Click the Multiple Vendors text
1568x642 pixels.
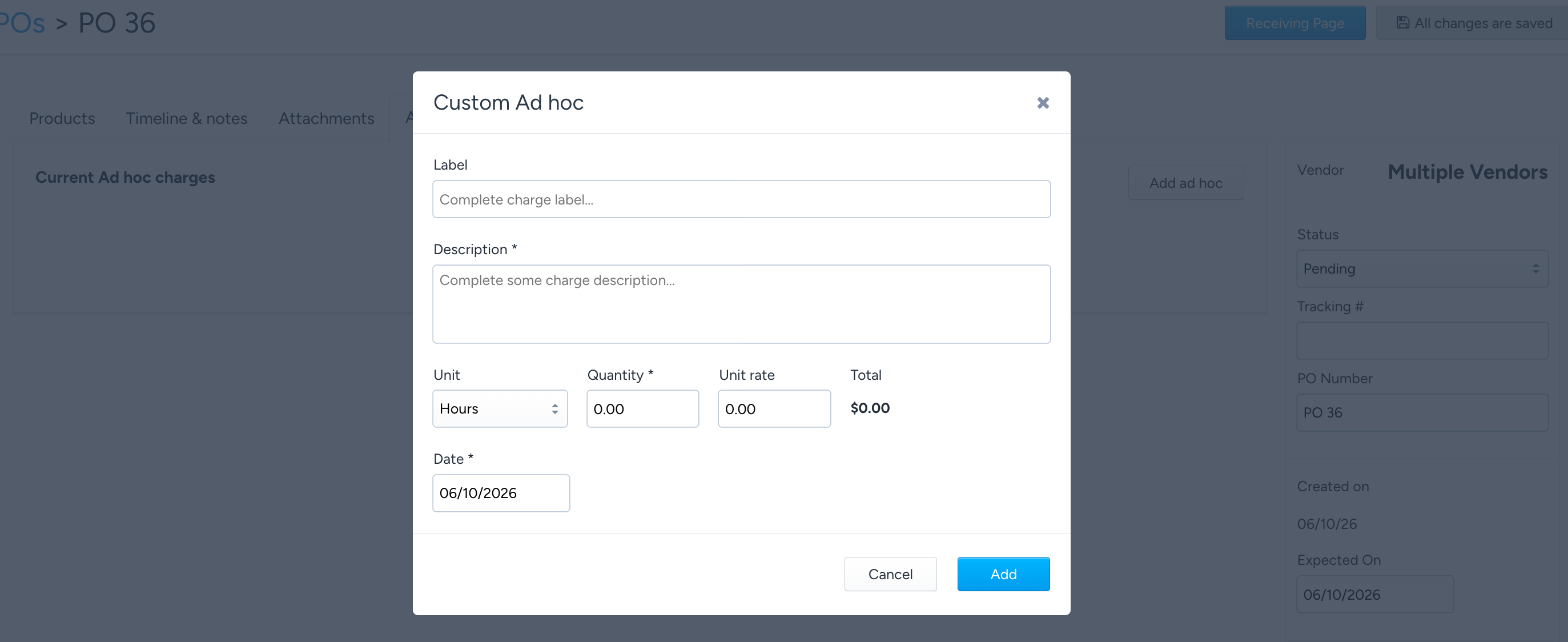pyautogui.click(x=1467, y=172)
